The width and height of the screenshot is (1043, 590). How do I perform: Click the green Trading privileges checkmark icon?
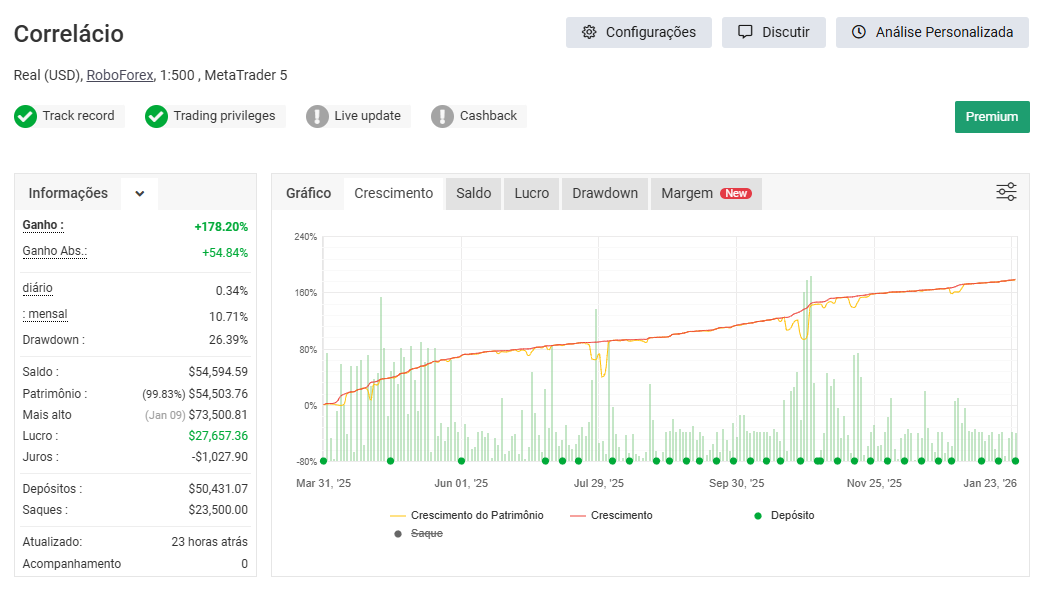(x=156, y=116)
